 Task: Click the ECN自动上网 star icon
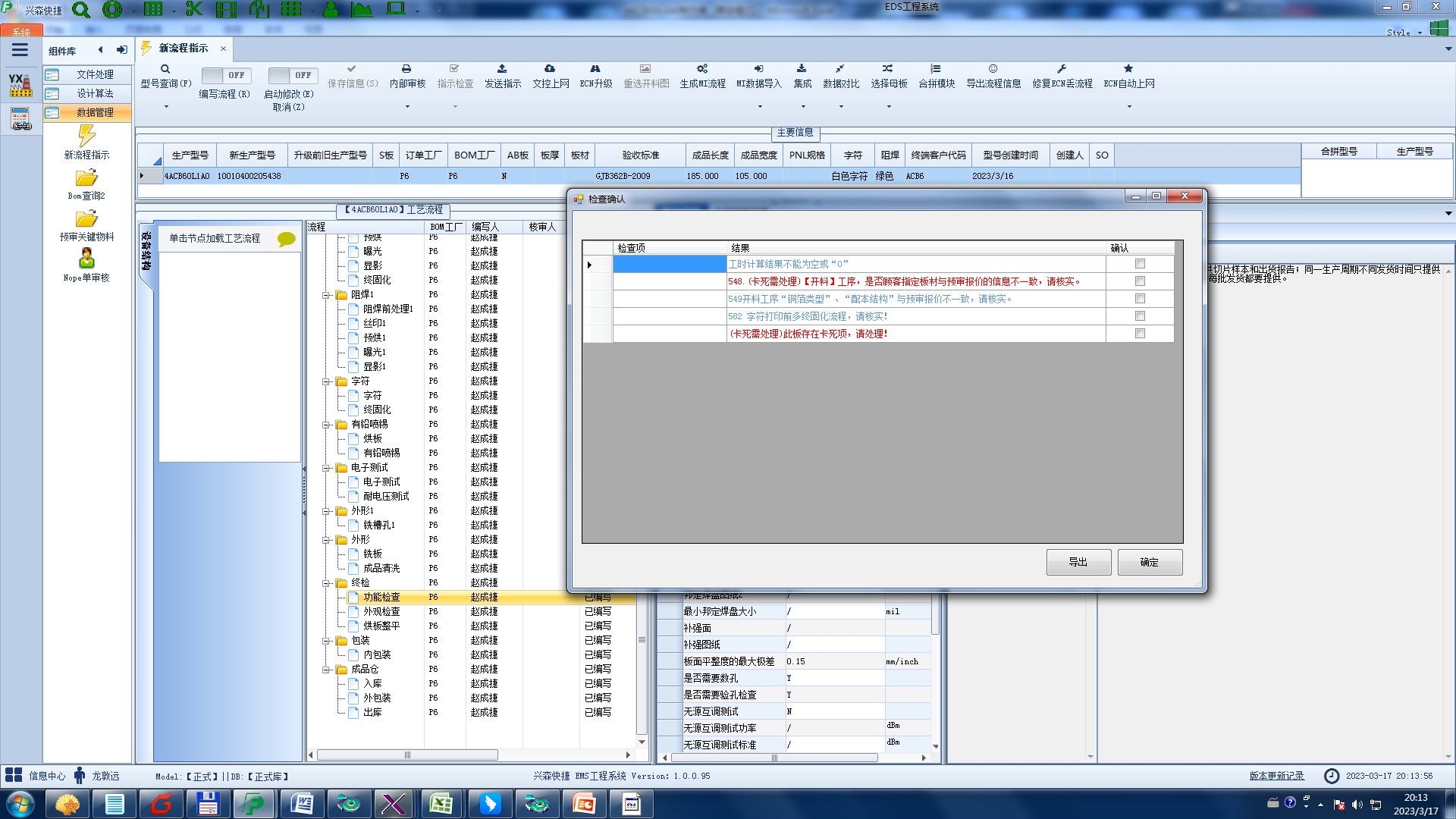tap(1128, 69)
